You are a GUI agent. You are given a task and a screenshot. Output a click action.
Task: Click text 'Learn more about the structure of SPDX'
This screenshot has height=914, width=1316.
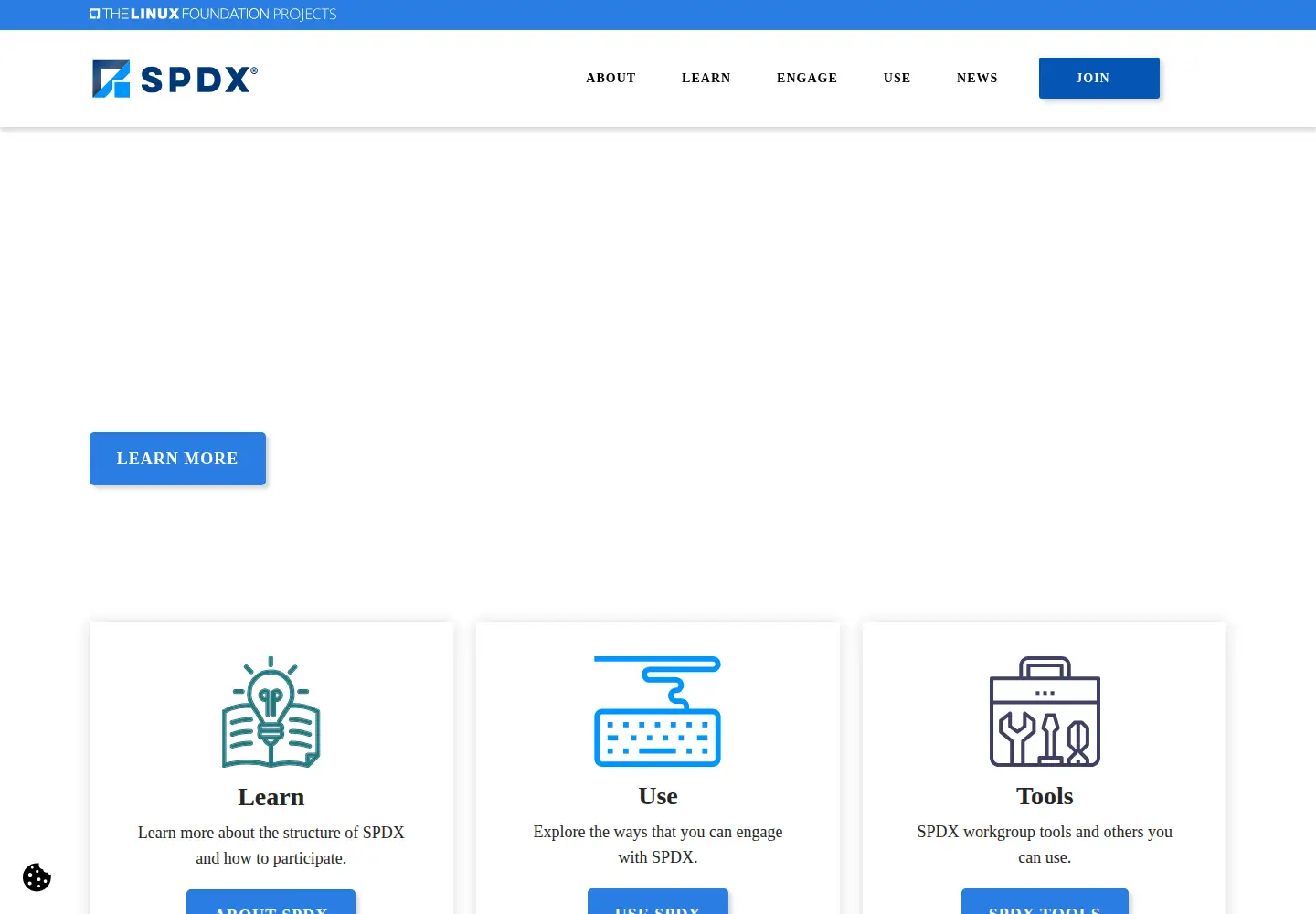click(271, 833)
